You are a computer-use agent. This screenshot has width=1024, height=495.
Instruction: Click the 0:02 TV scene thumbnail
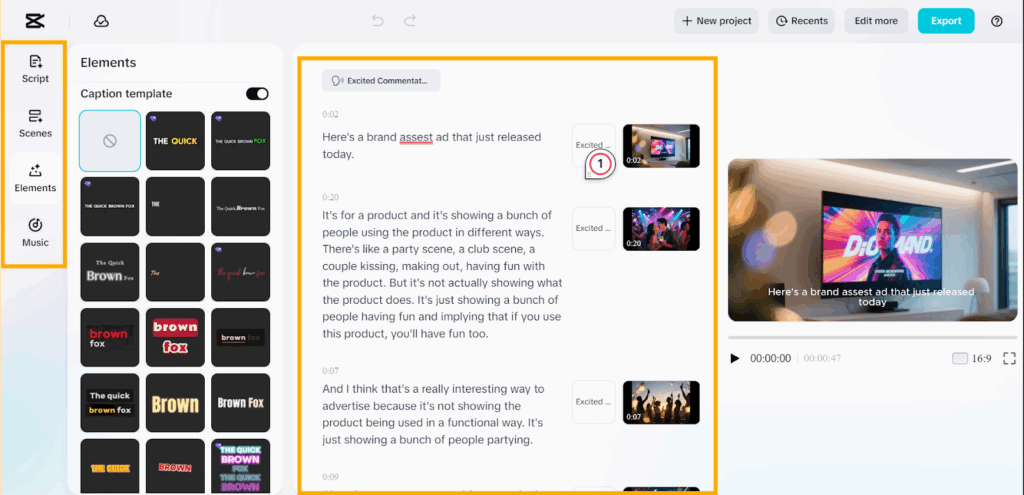(661, 146)
